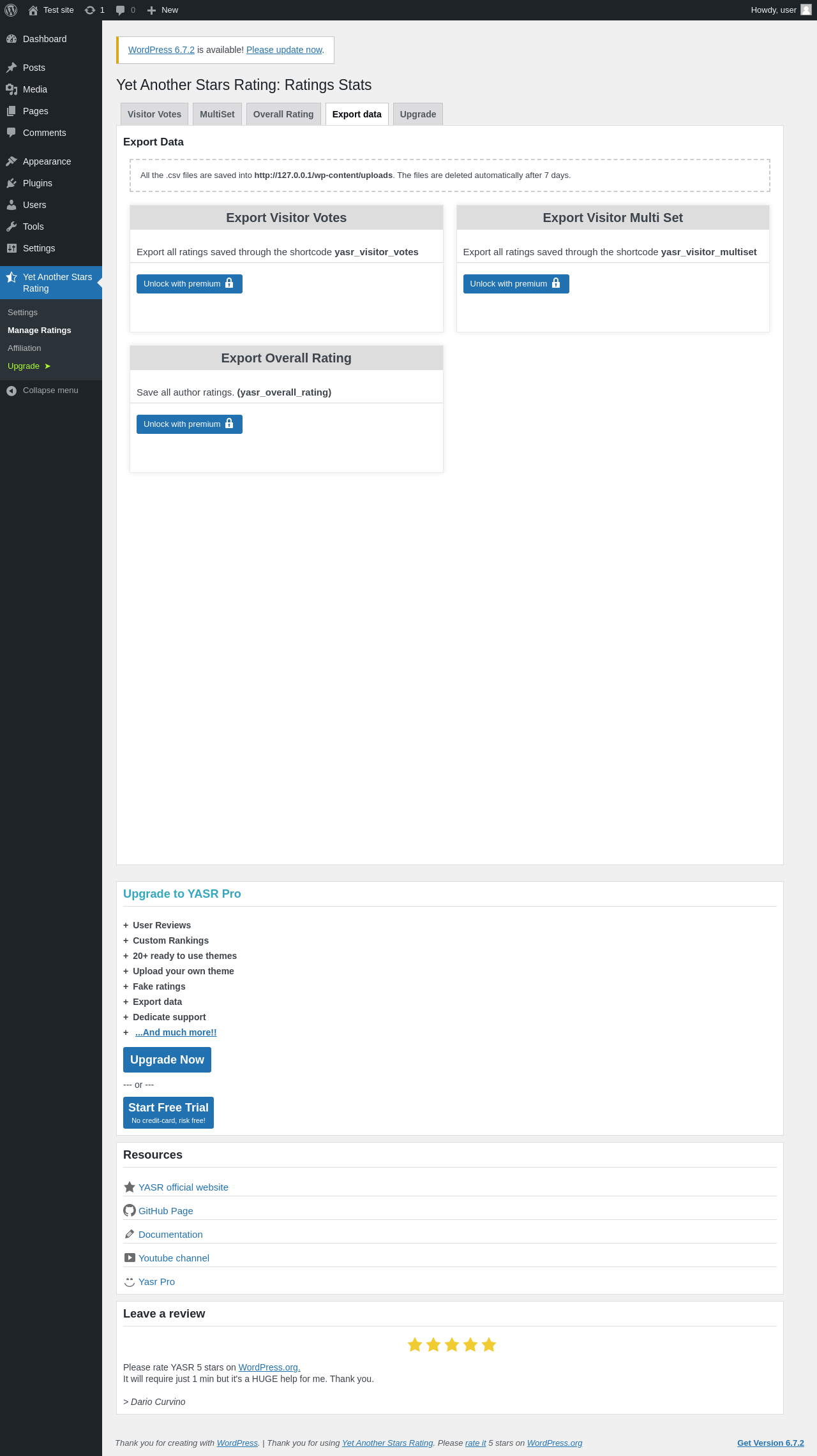The height and width of the screenshot is (1456, 817).
Task: Click the rate it link in the footer
Action: point(476,1443)
